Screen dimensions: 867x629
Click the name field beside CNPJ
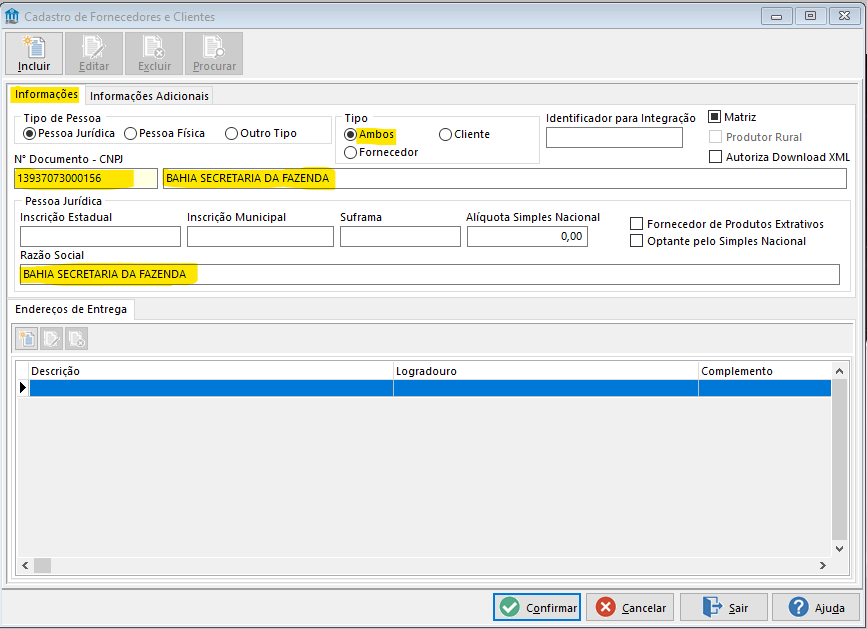pyautogui.click(x=504, y=179)
